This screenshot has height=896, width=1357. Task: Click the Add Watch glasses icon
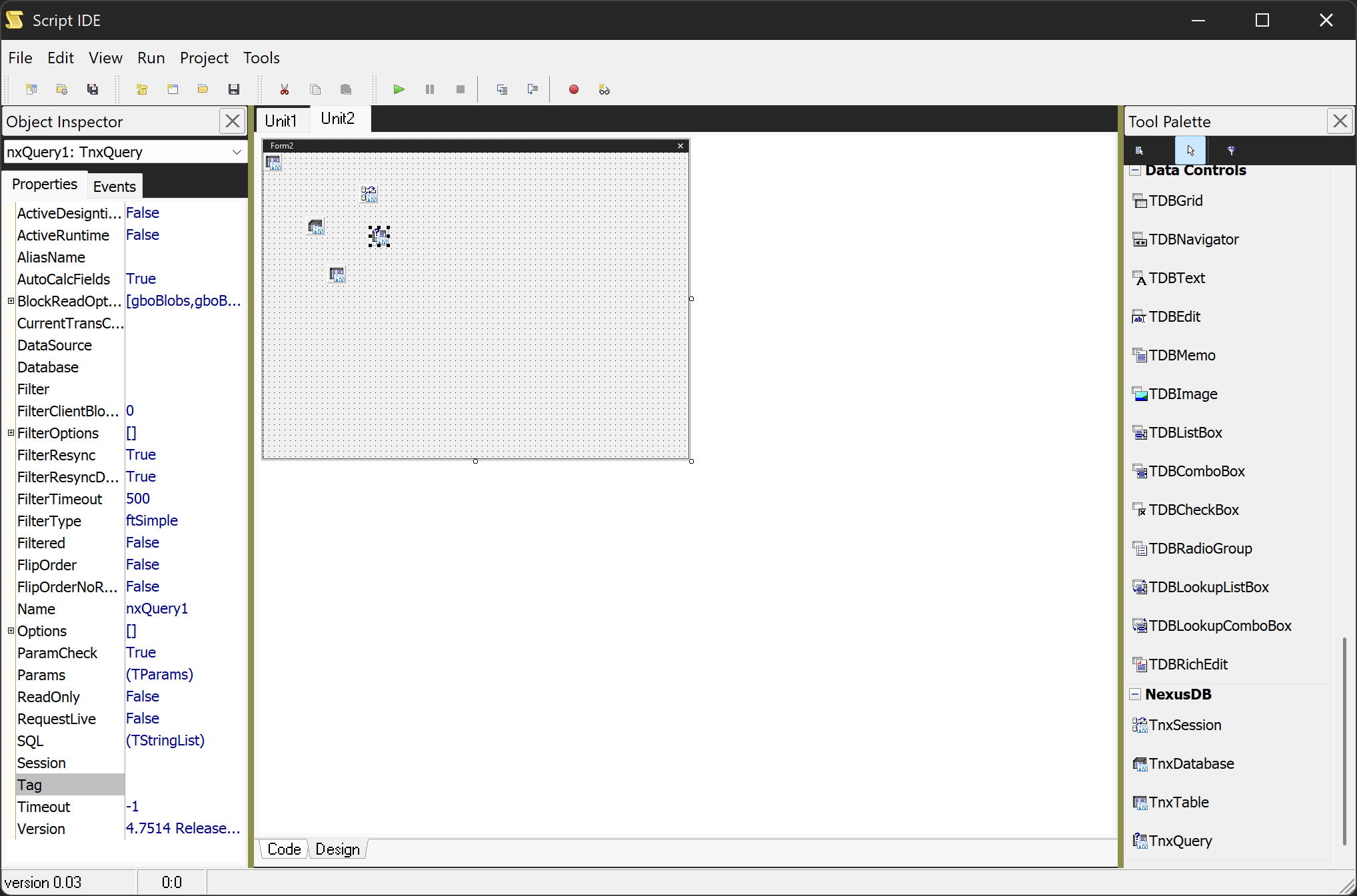(605, 89)
